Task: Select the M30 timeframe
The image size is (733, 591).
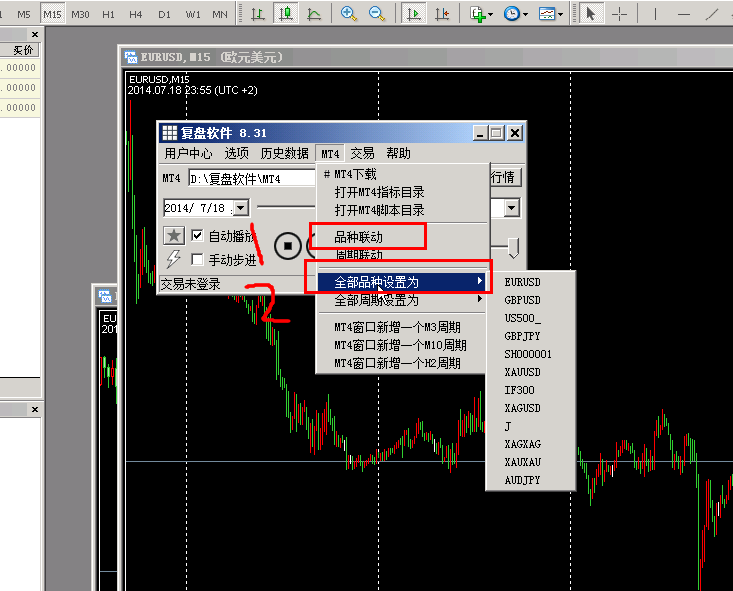Action: click(x=80, y=15)
